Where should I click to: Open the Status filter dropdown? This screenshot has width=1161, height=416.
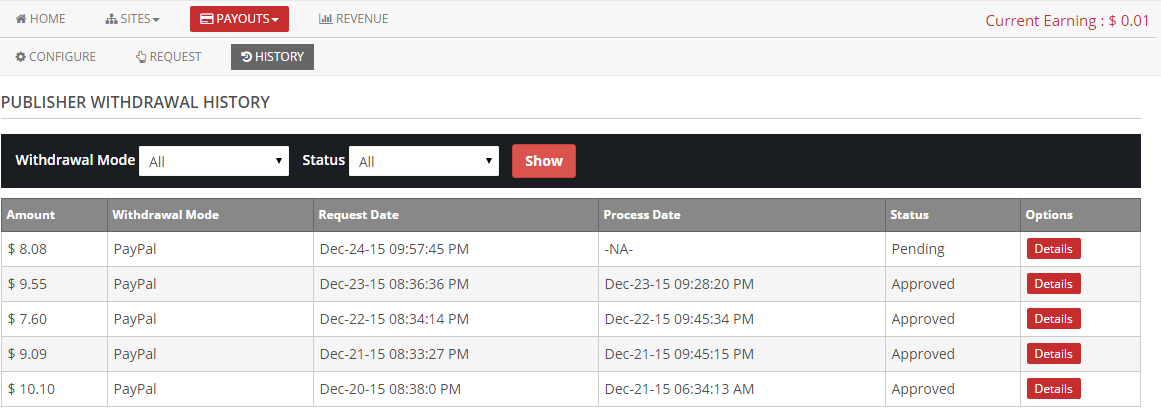[423, 161]
